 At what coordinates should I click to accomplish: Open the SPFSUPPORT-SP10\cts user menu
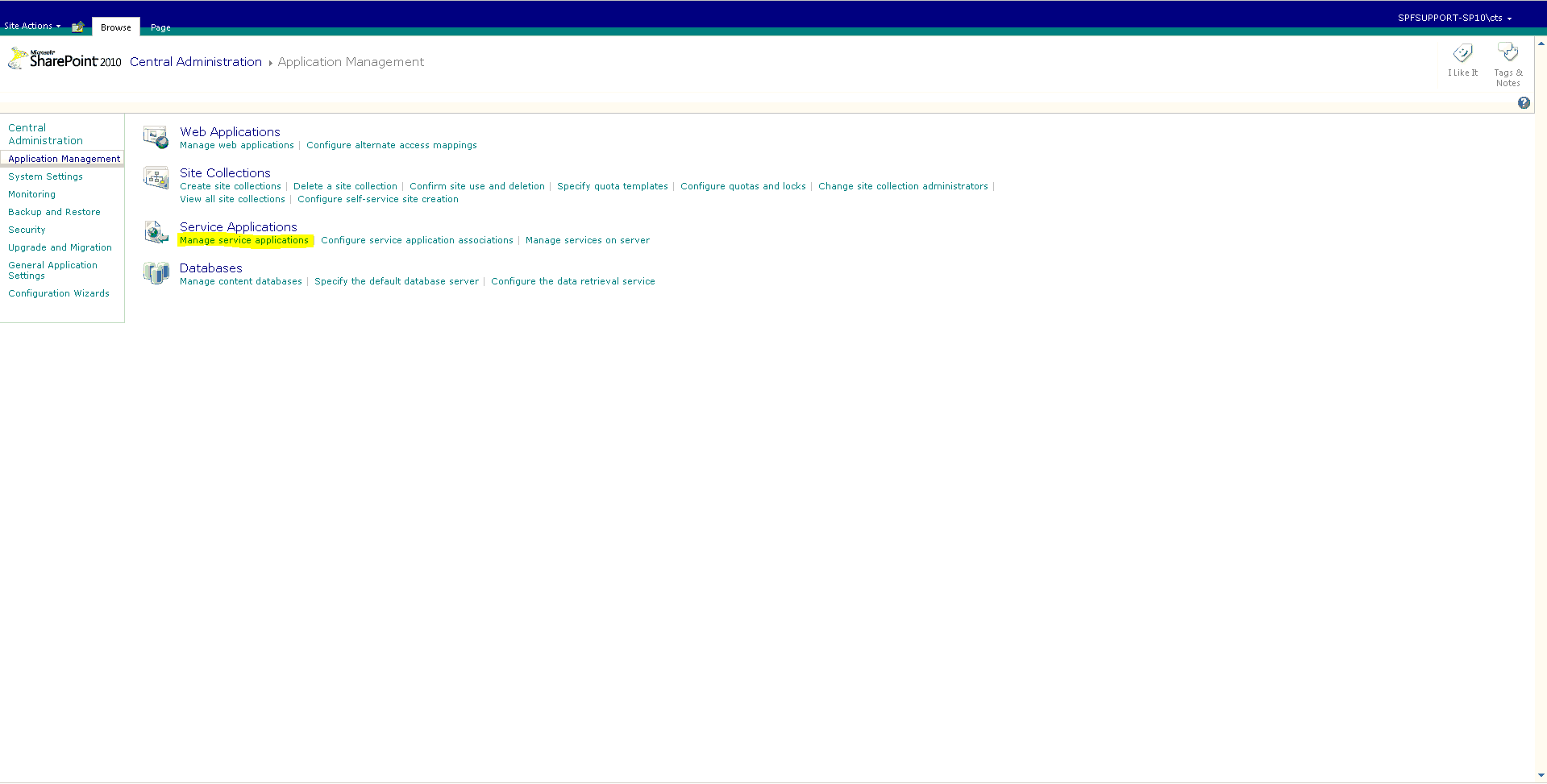(1454, 18)
